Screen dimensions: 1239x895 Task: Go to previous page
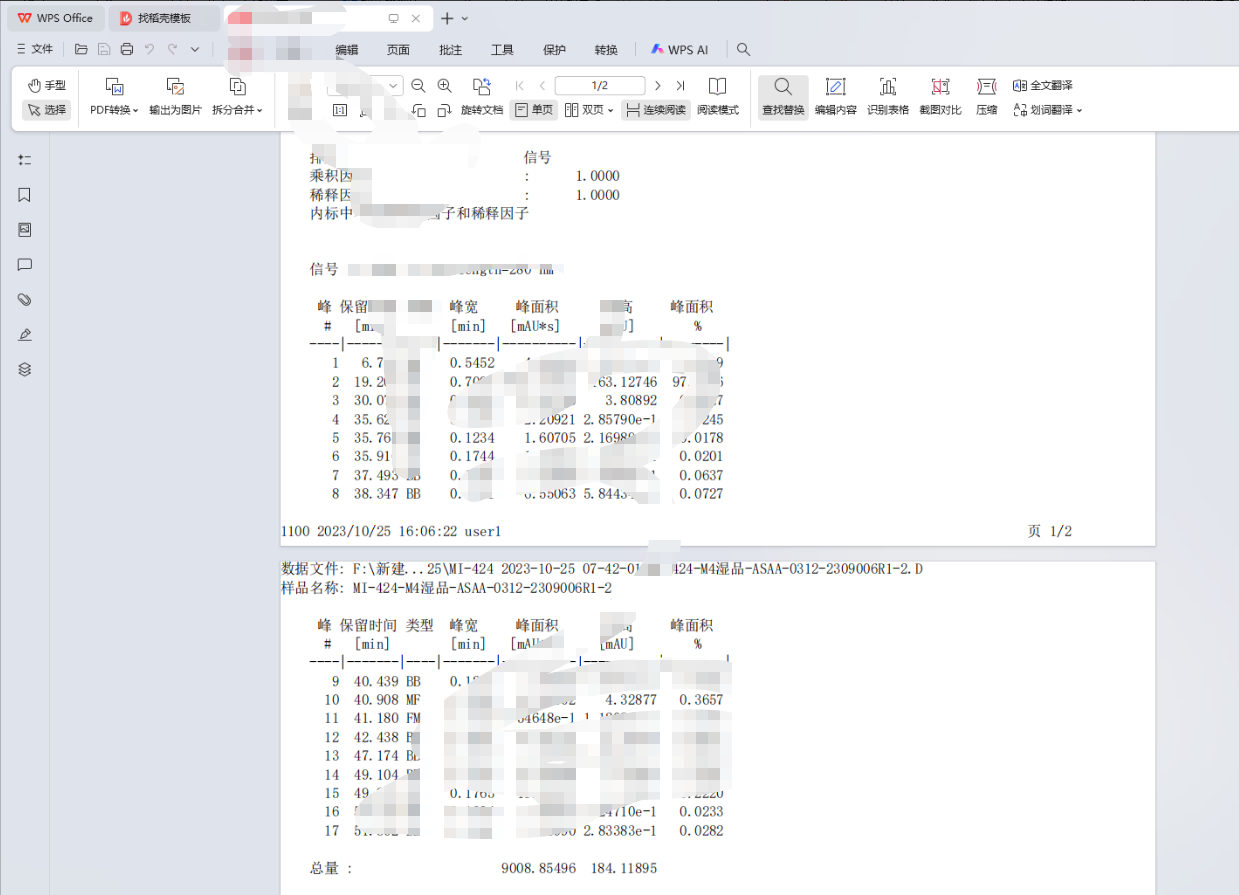pyautogui.click(x=542, y=86)
